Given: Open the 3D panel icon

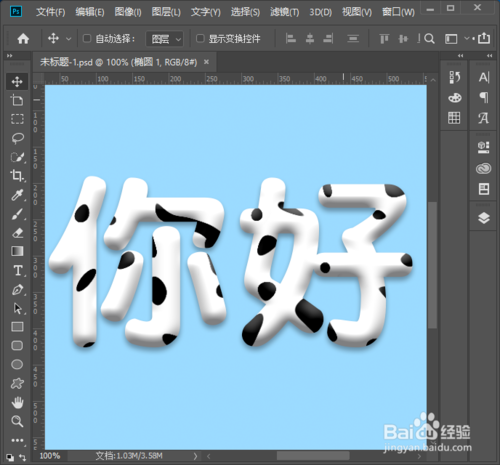Looking at the screenshot, I should click(x=483, y=147).
